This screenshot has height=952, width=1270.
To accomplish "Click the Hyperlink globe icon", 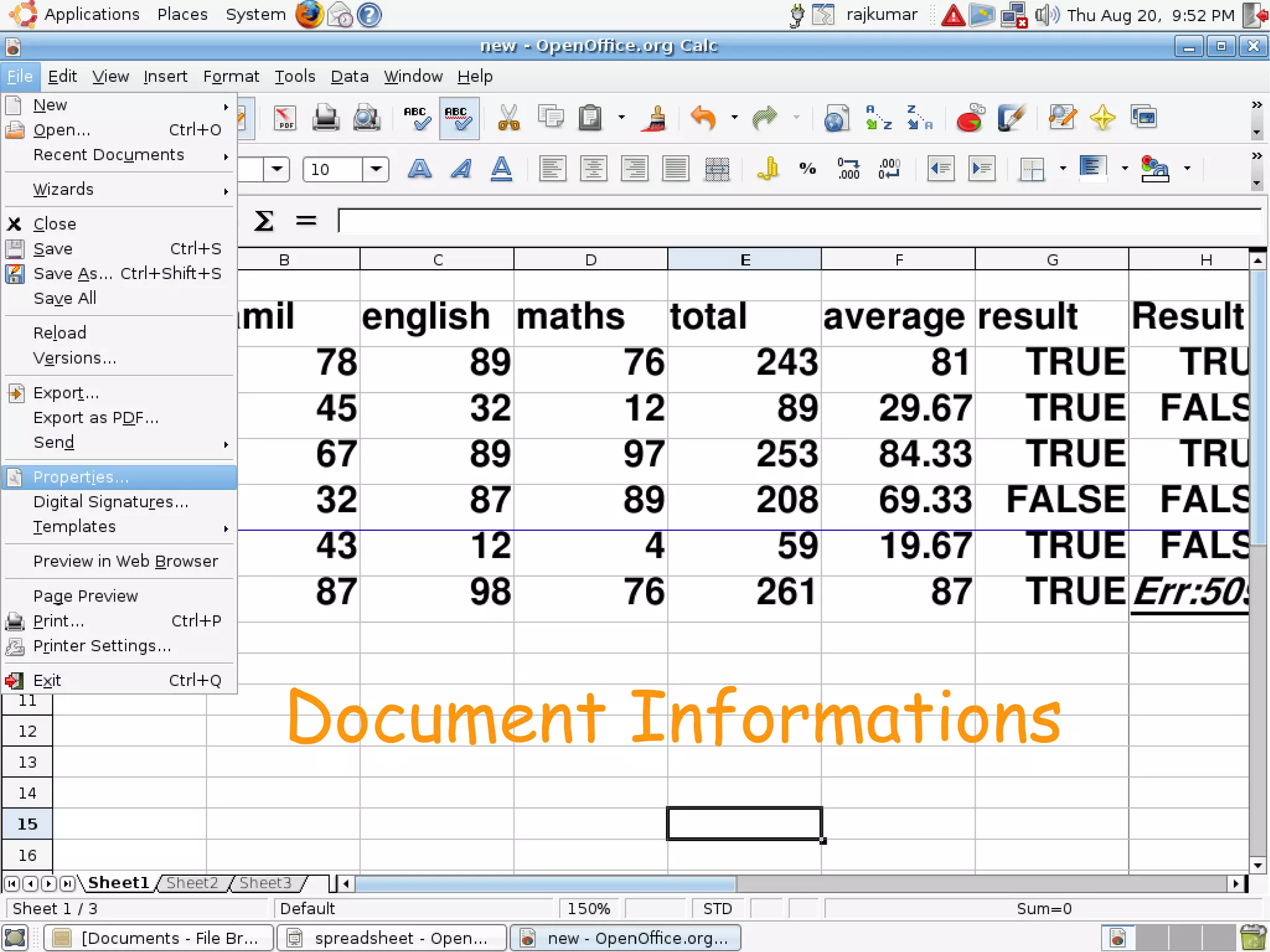I will pos(836,118).
